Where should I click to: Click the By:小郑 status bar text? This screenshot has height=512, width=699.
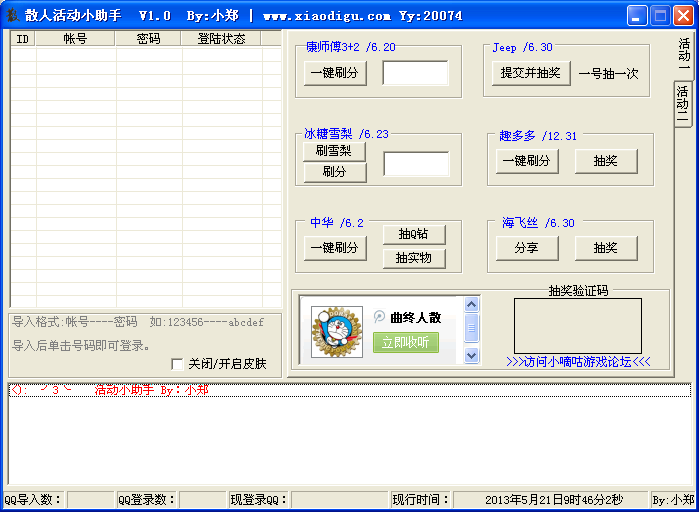673,500
